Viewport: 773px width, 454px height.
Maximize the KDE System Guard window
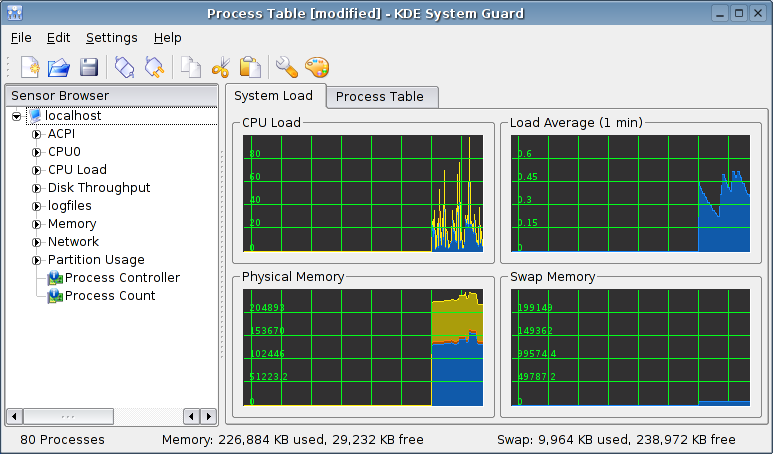point(738,13)
